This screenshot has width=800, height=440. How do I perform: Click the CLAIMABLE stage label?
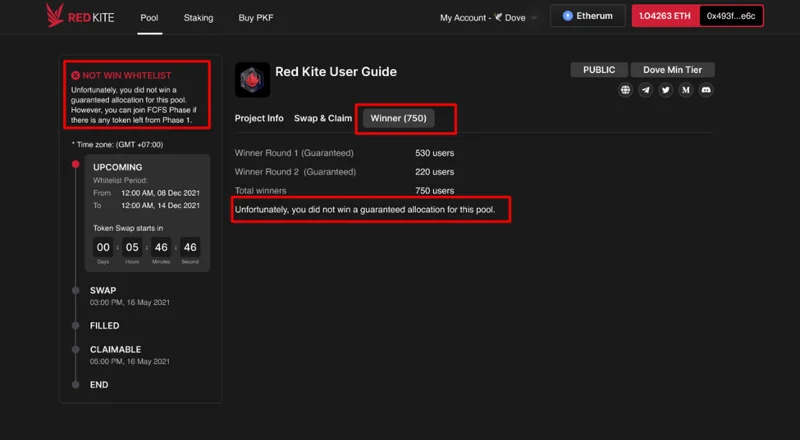pyautogui.click(x=115, y=350)
